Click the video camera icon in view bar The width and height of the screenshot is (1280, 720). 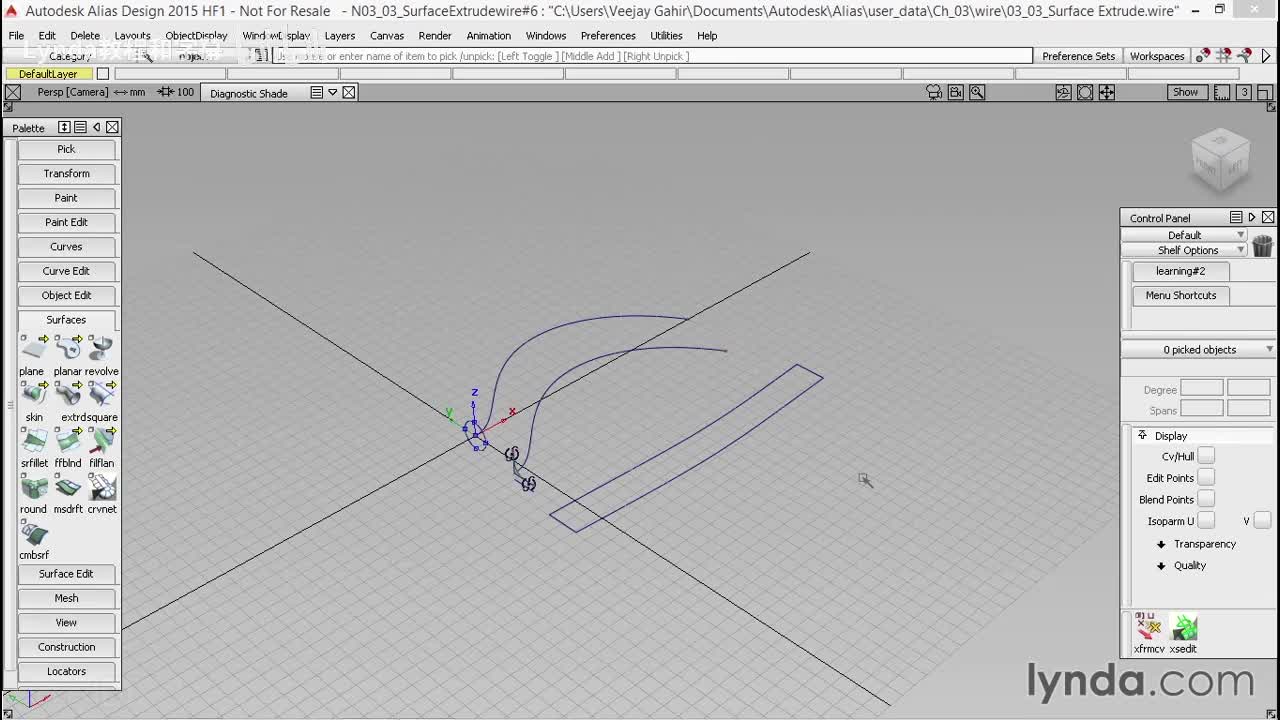tap(956, 92)
